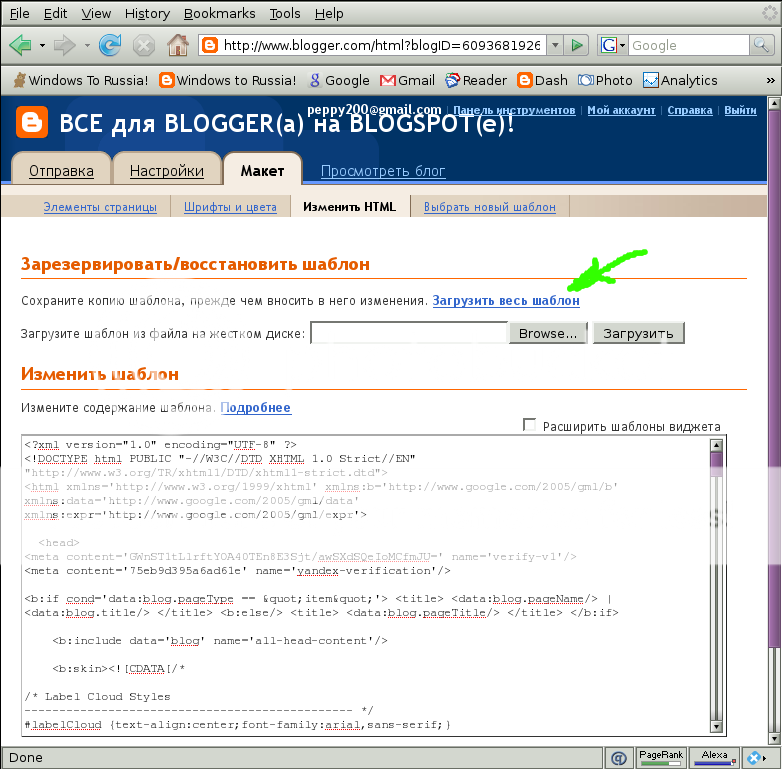Open the Back history dropdown arrow
The height and width of the screenshot is (769, 782).
42,46
